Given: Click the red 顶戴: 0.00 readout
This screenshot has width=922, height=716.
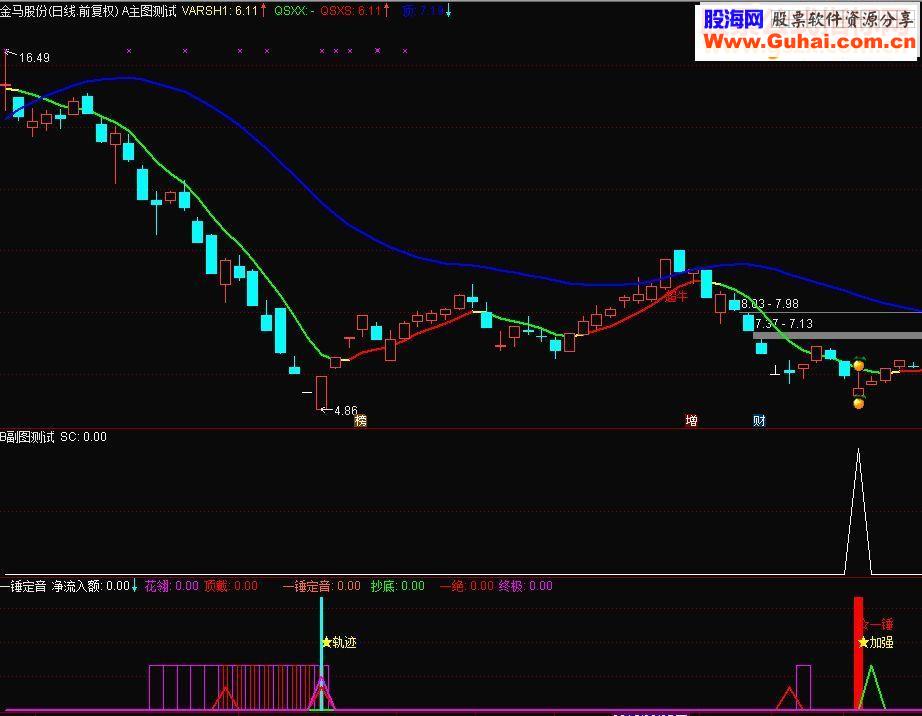Looking at the screenshot, I should [x=231, y=585].
